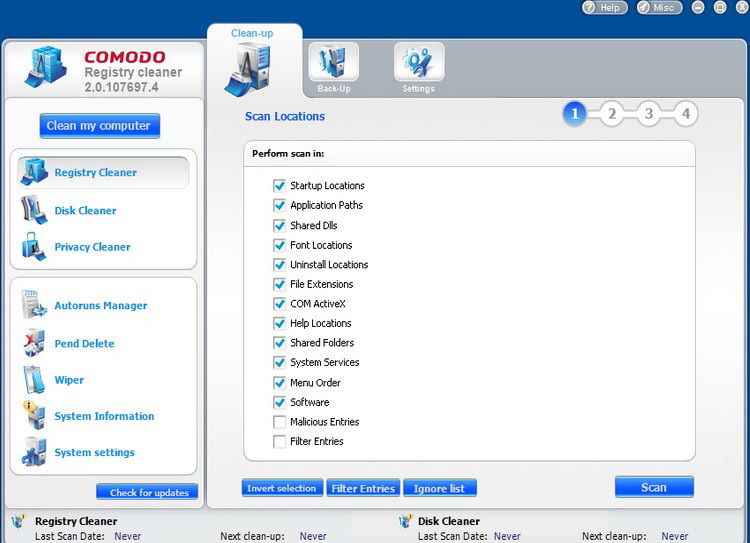Click the Pend Delete icon
This screenshot has height=543, width=750.
33,343
